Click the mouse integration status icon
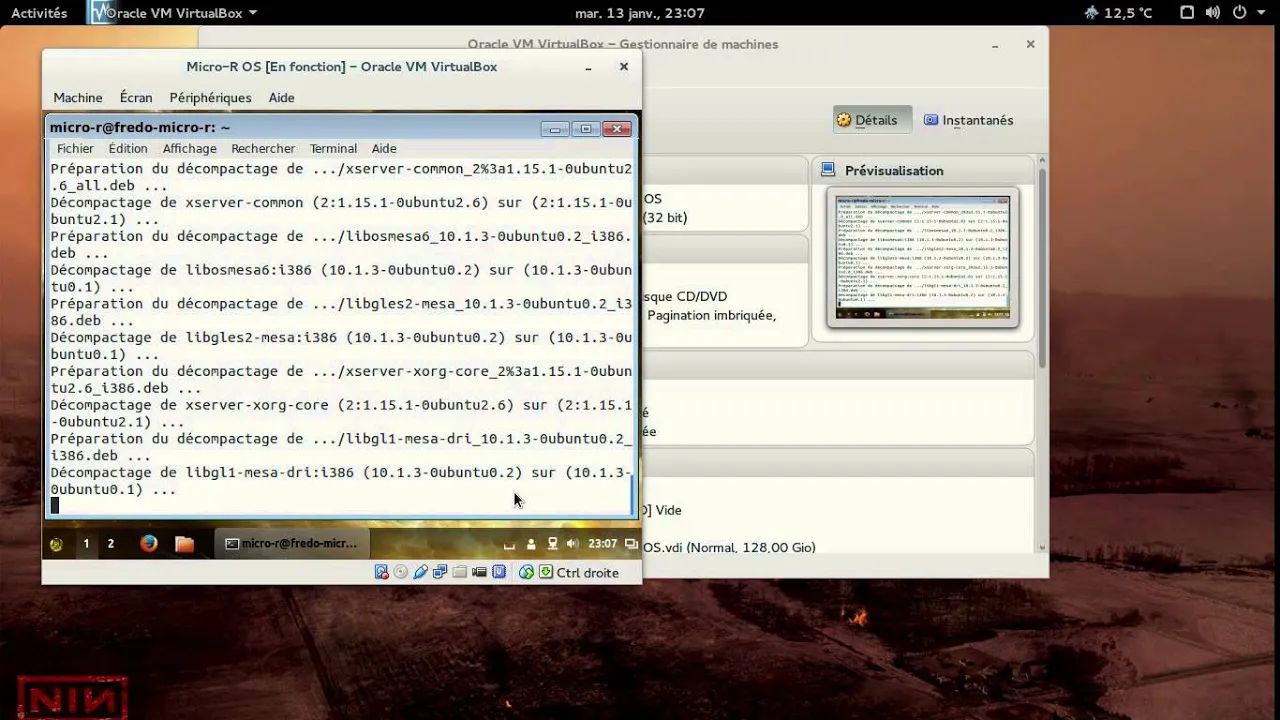1280x720 pixels. tap(526, 572)
